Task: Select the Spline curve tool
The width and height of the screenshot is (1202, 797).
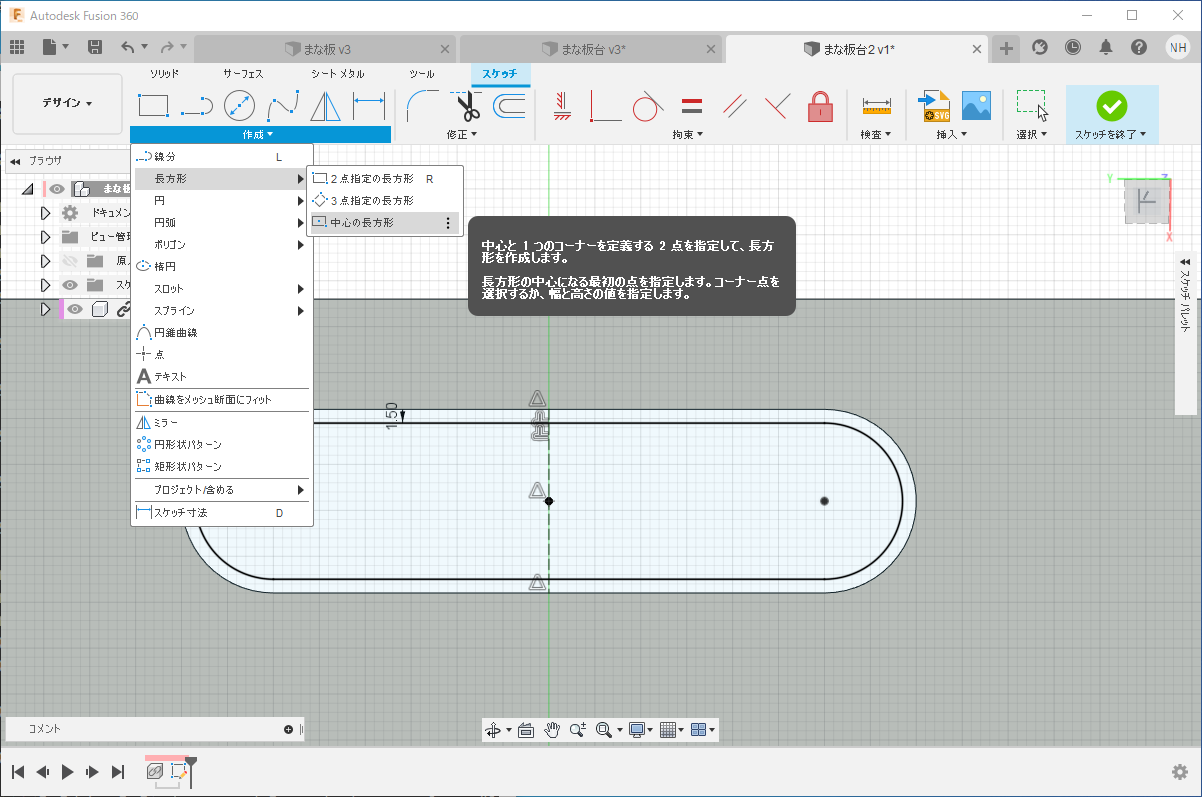Action: point(282,105)
